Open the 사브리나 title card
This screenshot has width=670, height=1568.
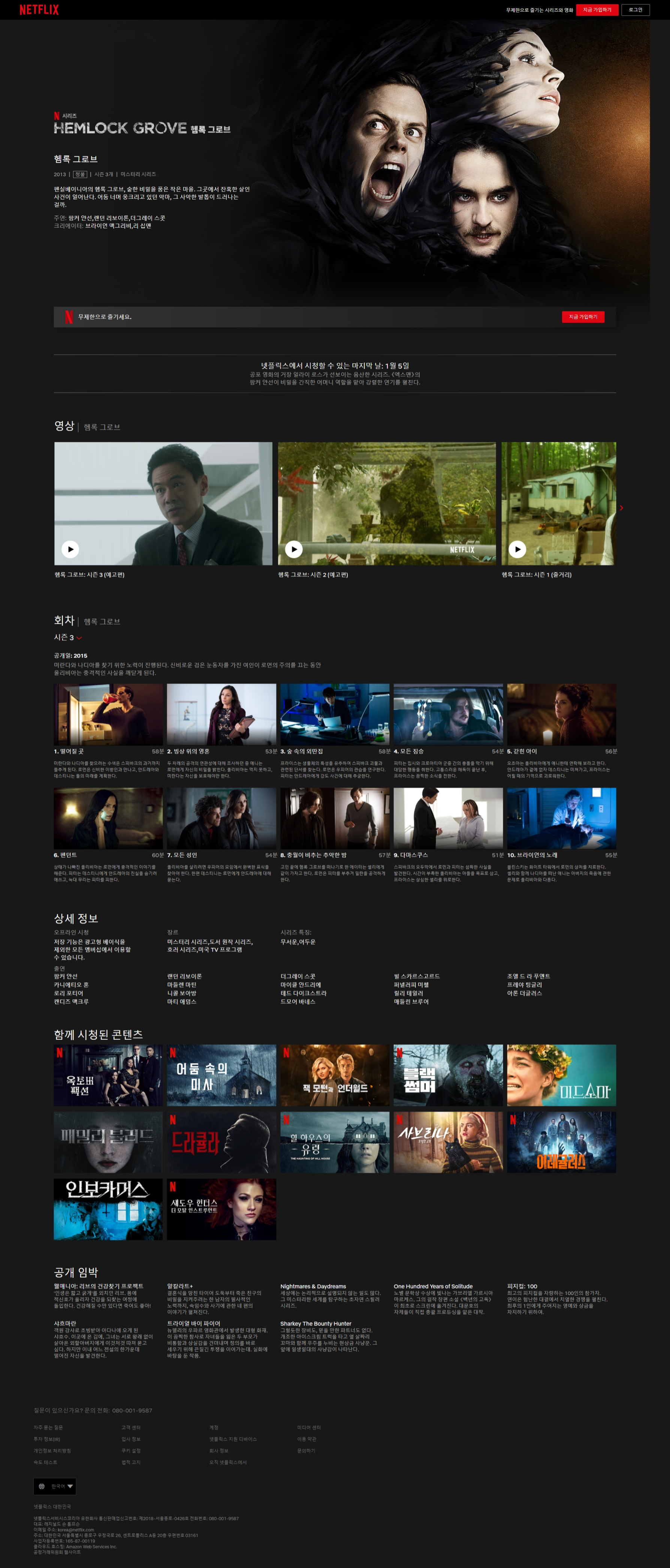pyautogui.click(x=448, y=1143)
